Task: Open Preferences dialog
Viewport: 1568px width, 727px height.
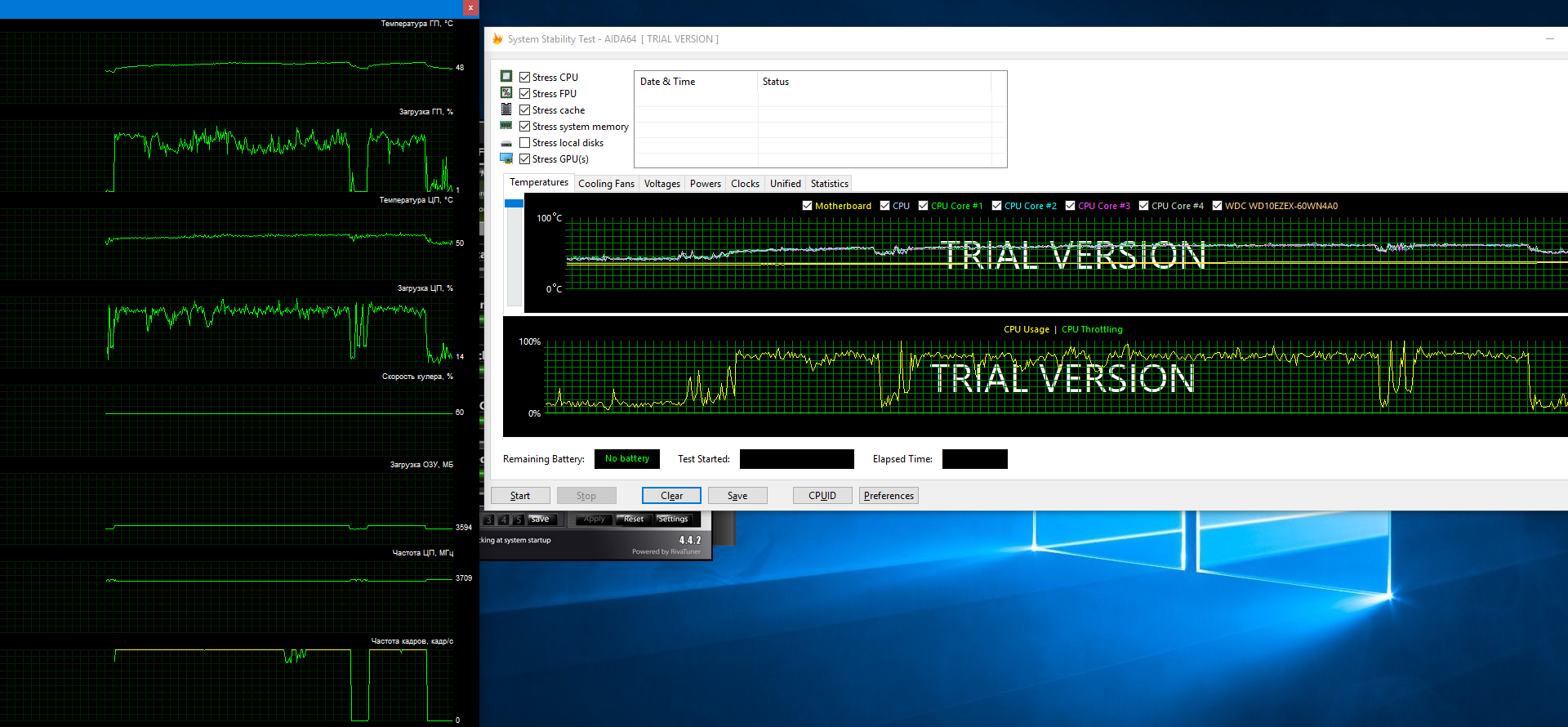Action: (889, 496)
